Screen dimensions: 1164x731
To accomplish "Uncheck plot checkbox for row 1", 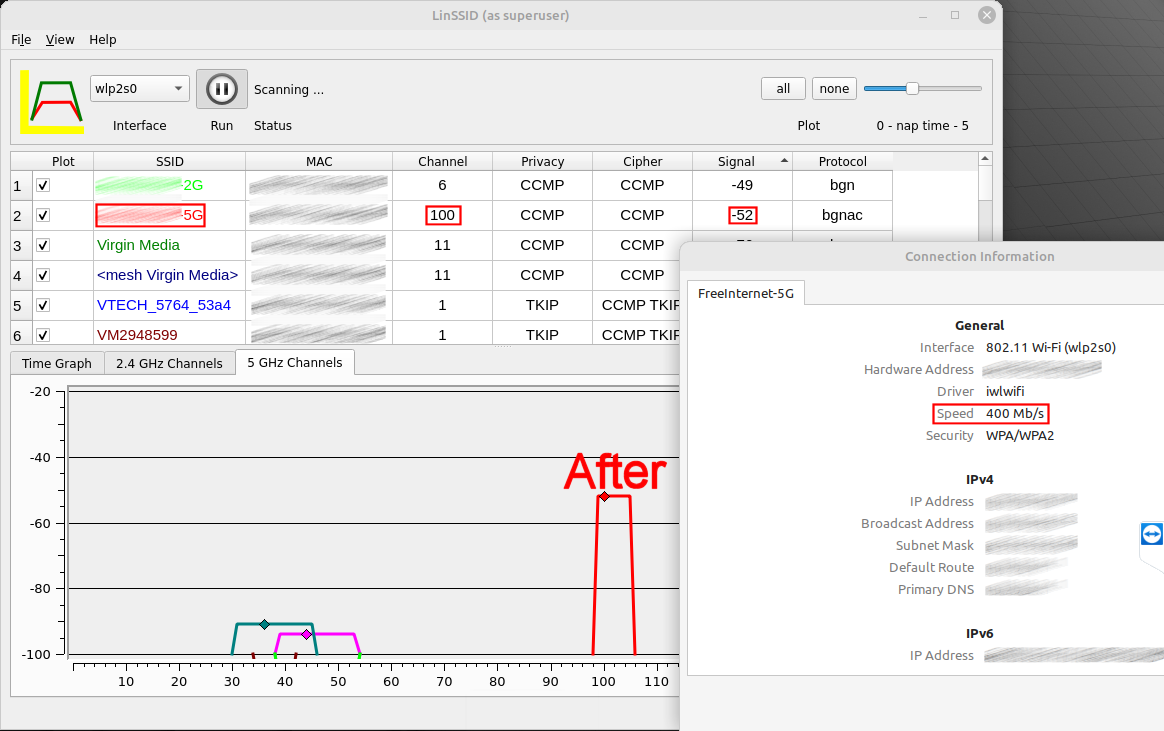I will (x=43, y=185).
